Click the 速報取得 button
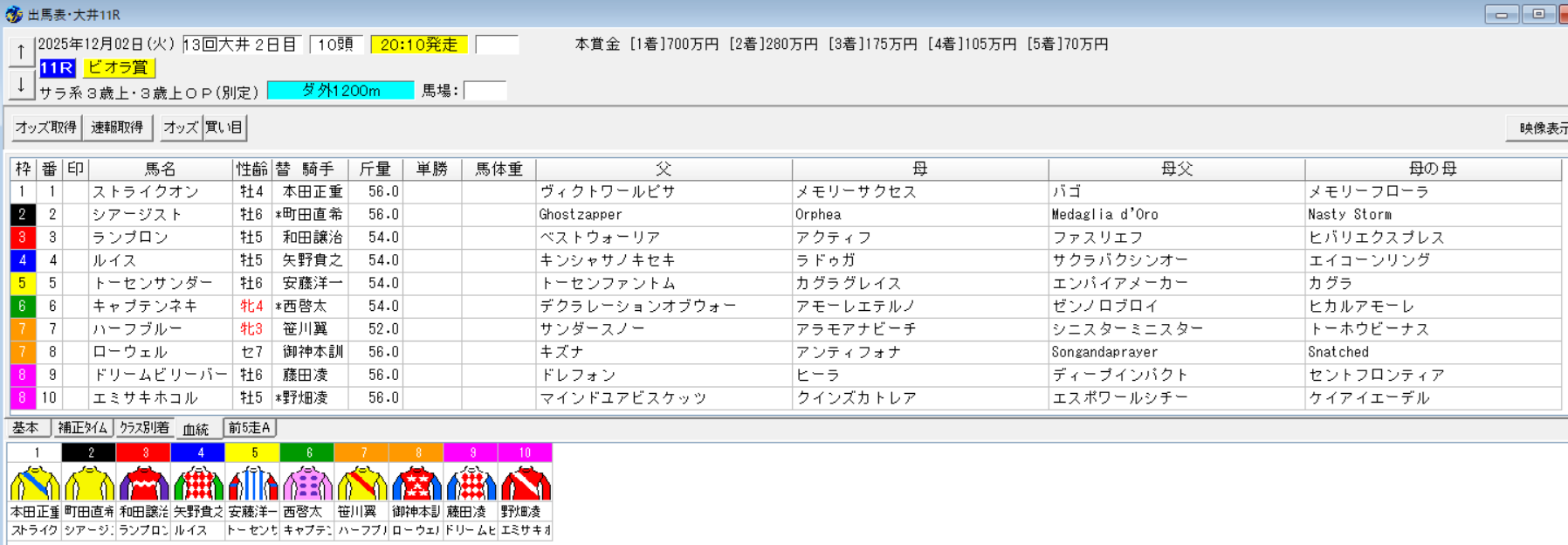Image resolution: width=1568 pixels, height=545 pixels. click(117, 128)
